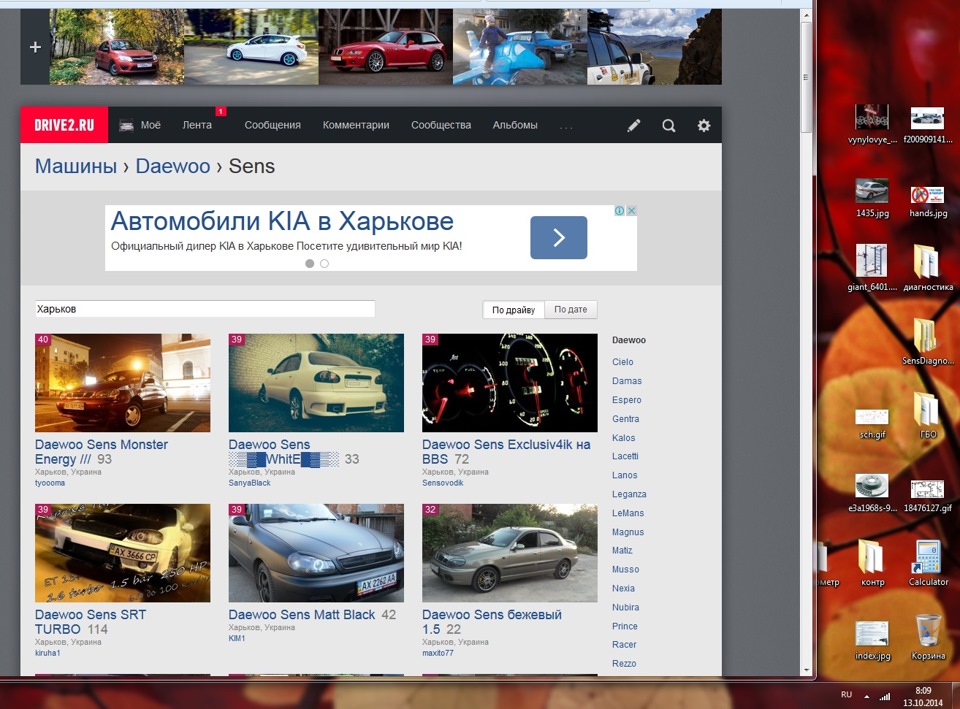Open the settings gear icon

click(704, 126)
